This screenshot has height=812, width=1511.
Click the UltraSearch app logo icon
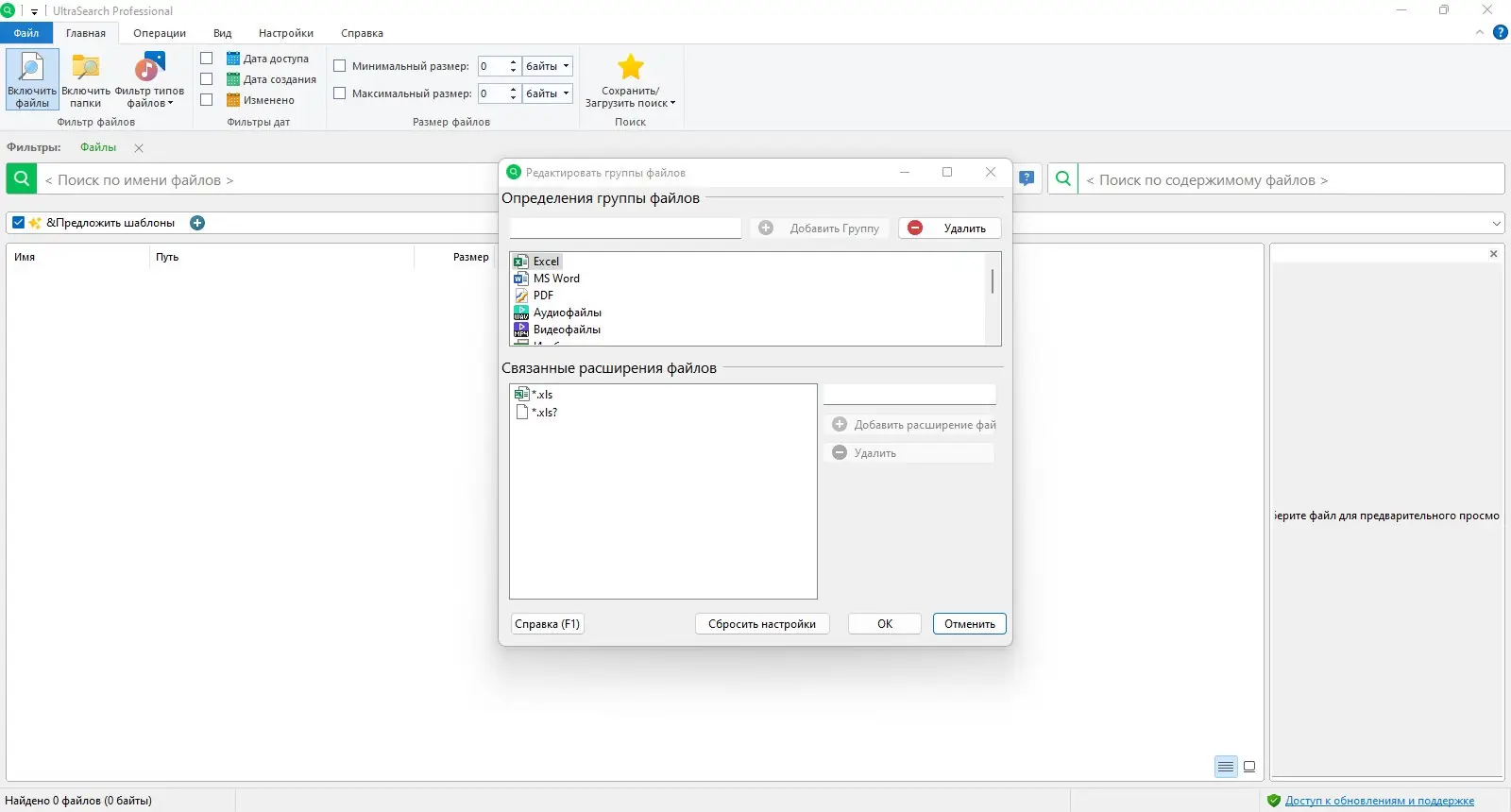click(8, 10)
